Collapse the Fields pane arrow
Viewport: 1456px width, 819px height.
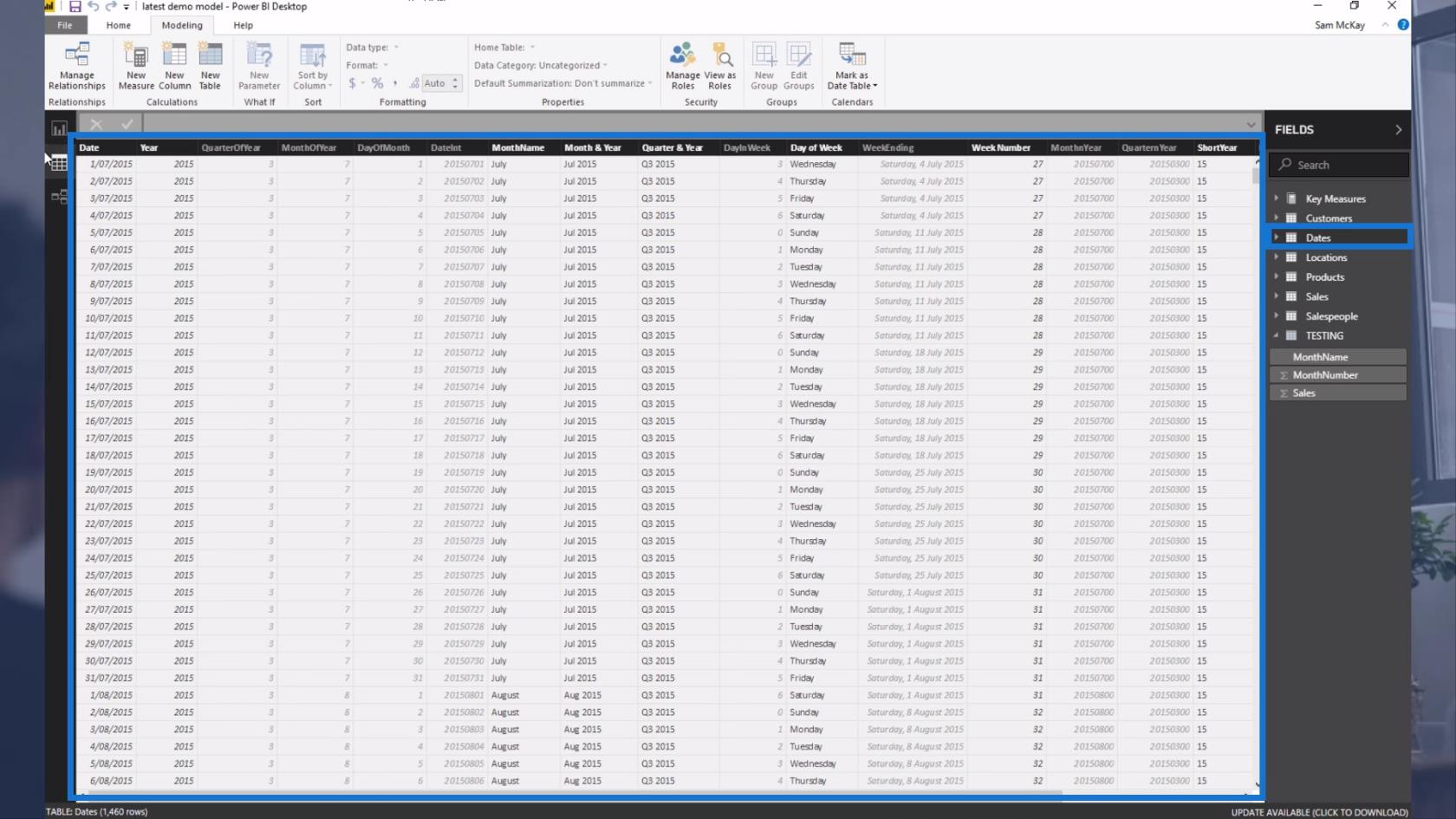[x=1398, y=129]
